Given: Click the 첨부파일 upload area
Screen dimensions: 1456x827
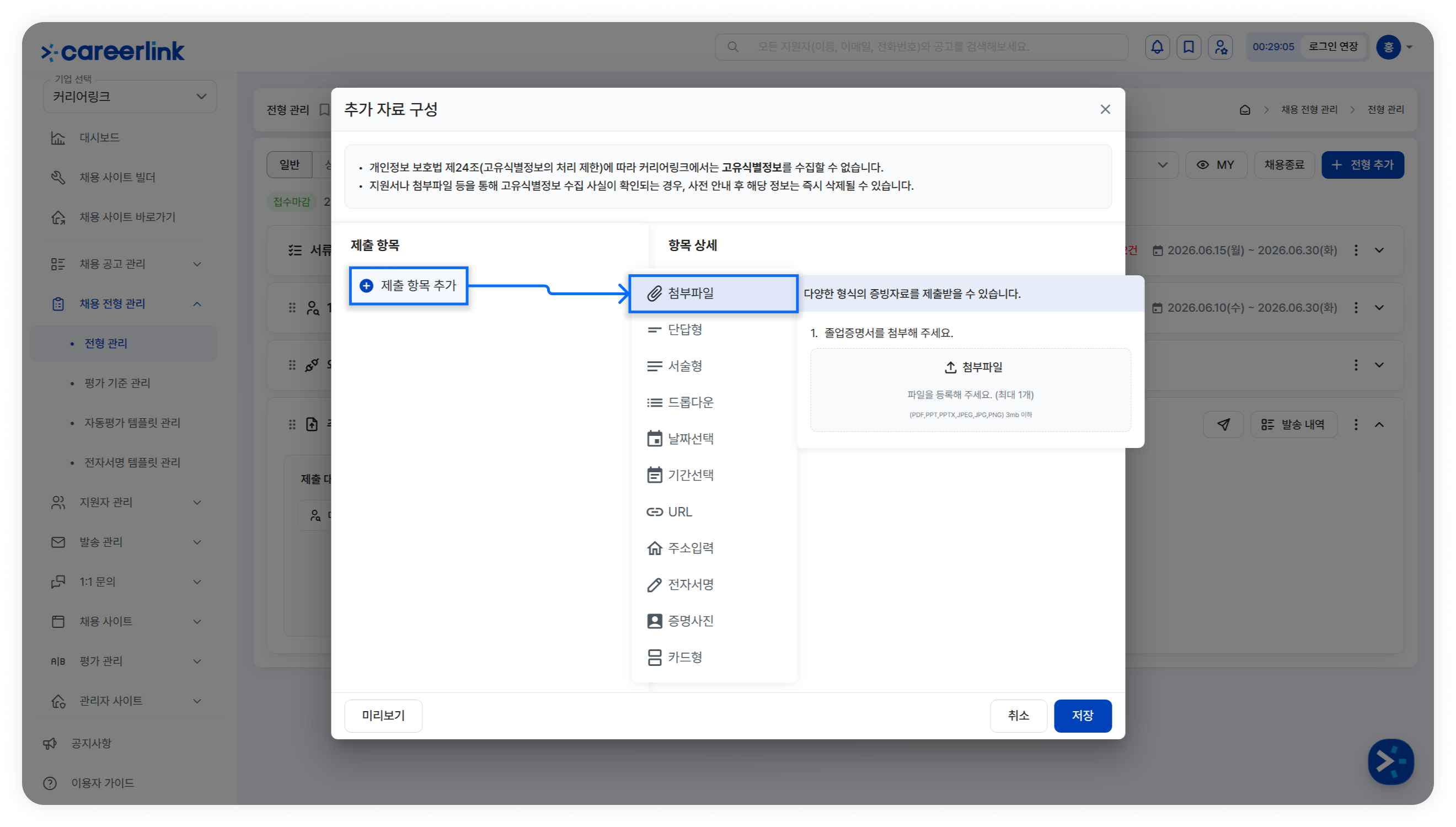Looking at the screenshot, I should pyautogui.click(x=970, y=390).
